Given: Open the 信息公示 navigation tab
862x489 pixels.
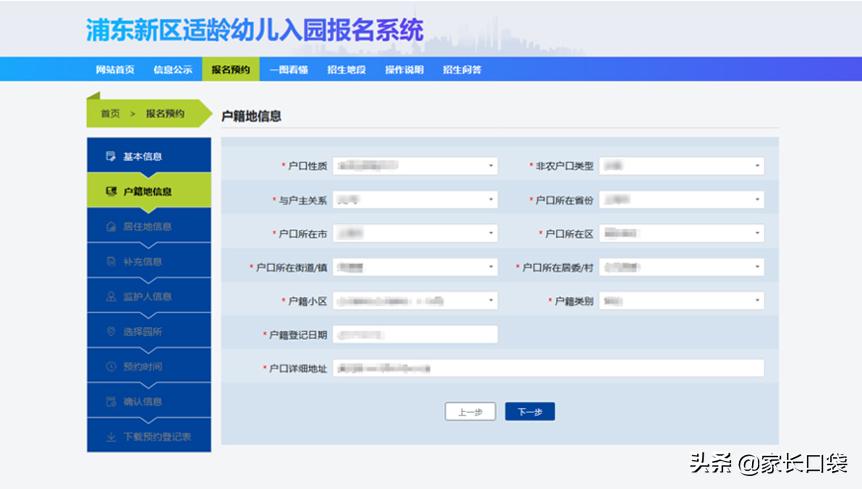Looking at the screenshot, I should (173, 70).
